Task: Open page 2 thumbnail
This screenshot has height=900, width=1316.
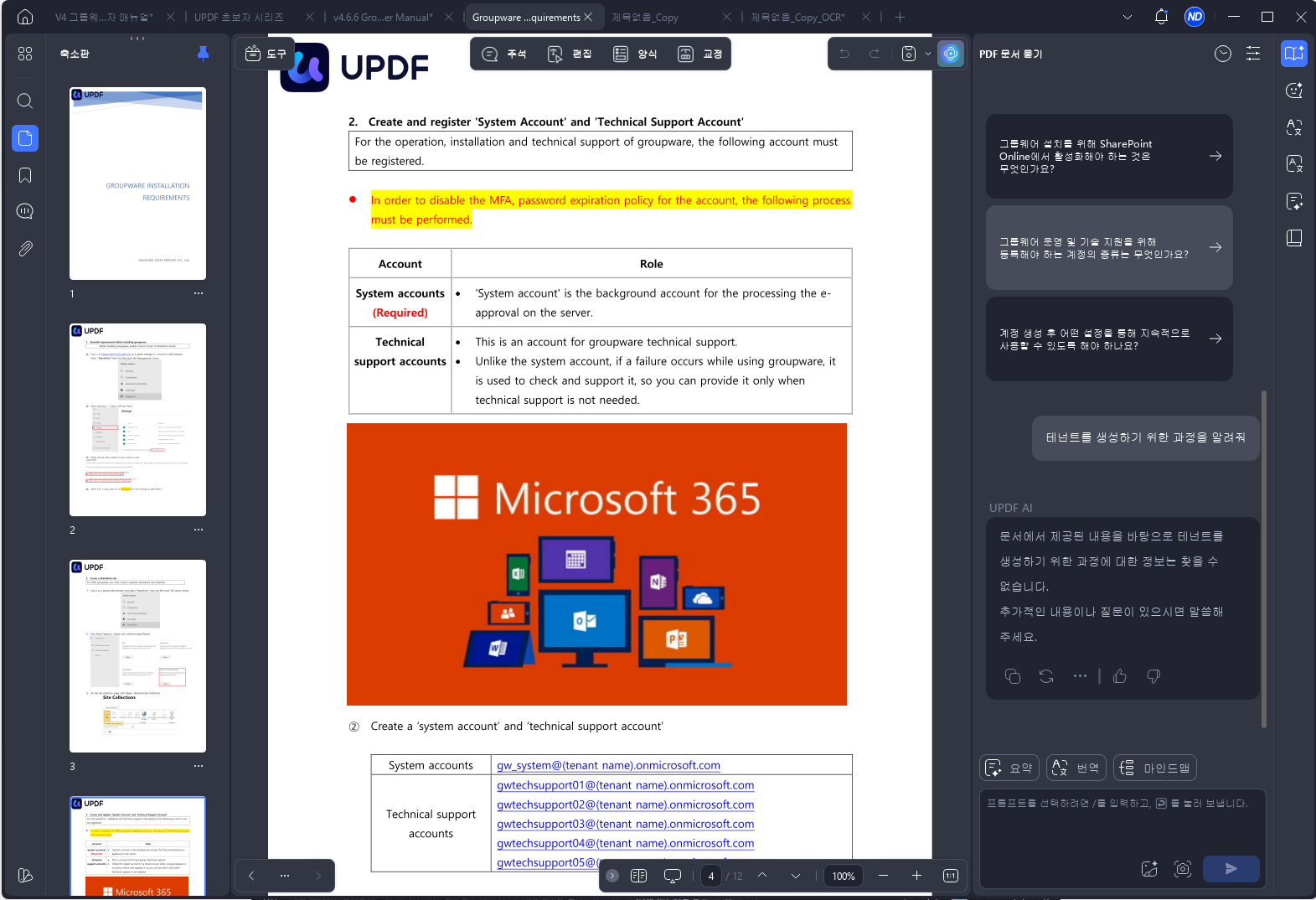Action: pyautogui.click(x=137, y=420)
